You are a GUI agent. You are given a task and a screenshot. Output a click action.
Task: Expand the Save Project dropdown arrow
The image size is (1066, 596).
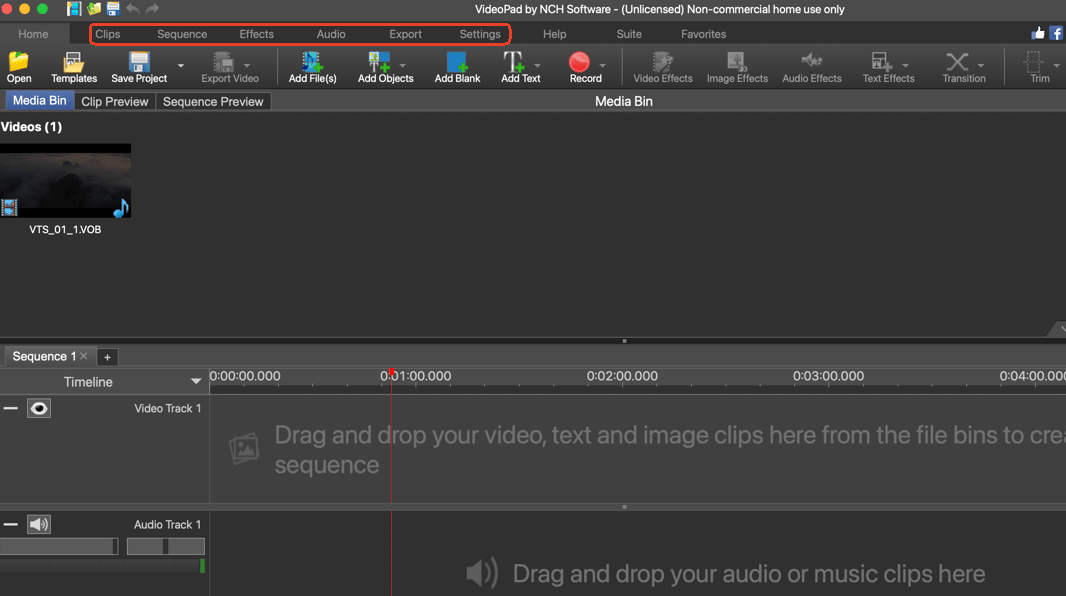(181, 66)
